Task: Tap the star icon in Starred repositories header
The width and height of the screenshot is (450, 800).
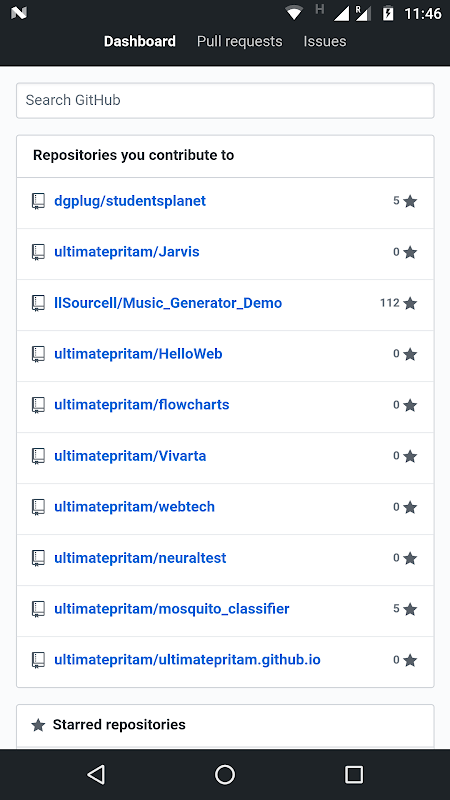Action: pos(38,724)
